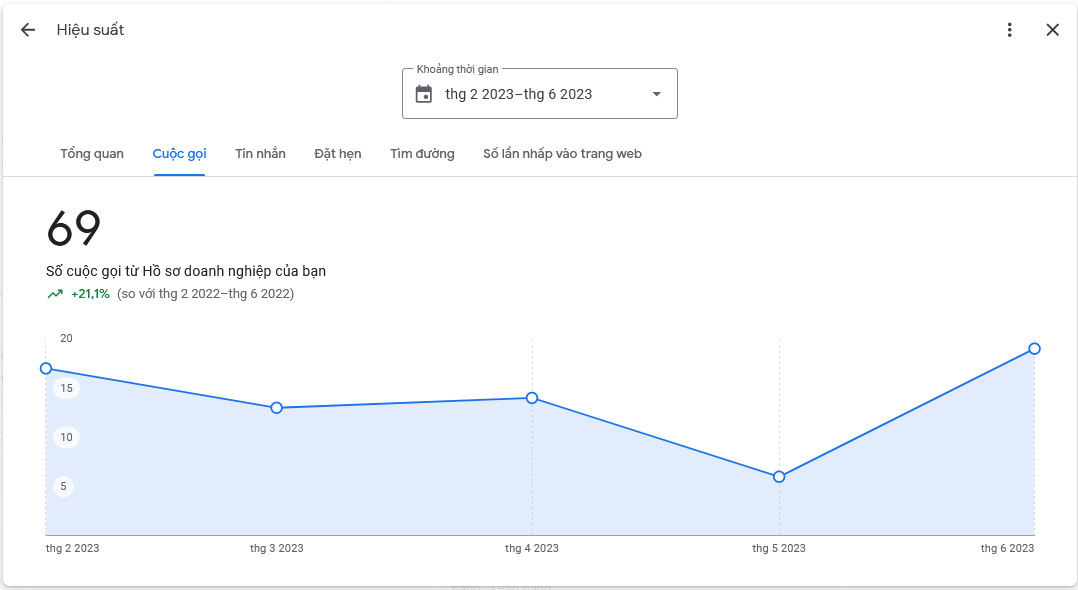
Task: Click the green trending-up arrow icon
Action: click(x=55, y=294)
